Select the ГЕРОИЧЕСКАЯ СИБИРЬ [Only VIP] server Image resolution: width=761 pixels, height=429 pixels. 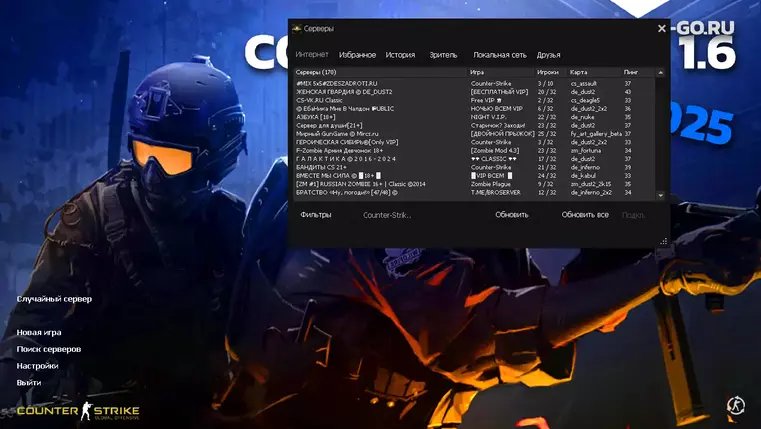pos(474,142)
